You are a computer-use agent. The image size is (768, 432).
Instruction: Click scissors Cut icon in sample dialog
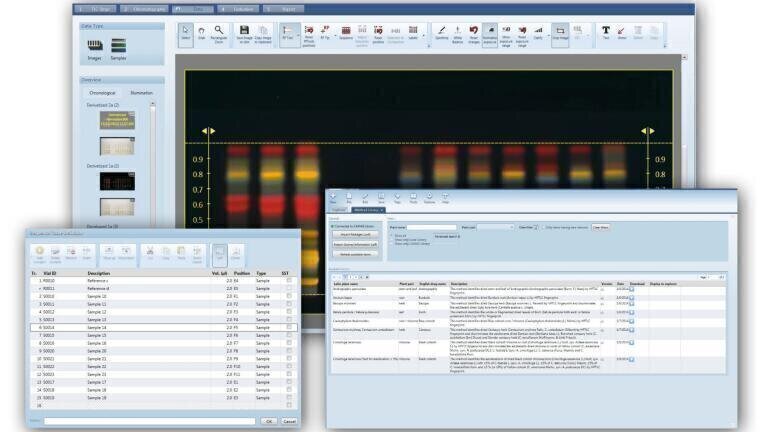[x=150, y=253]
